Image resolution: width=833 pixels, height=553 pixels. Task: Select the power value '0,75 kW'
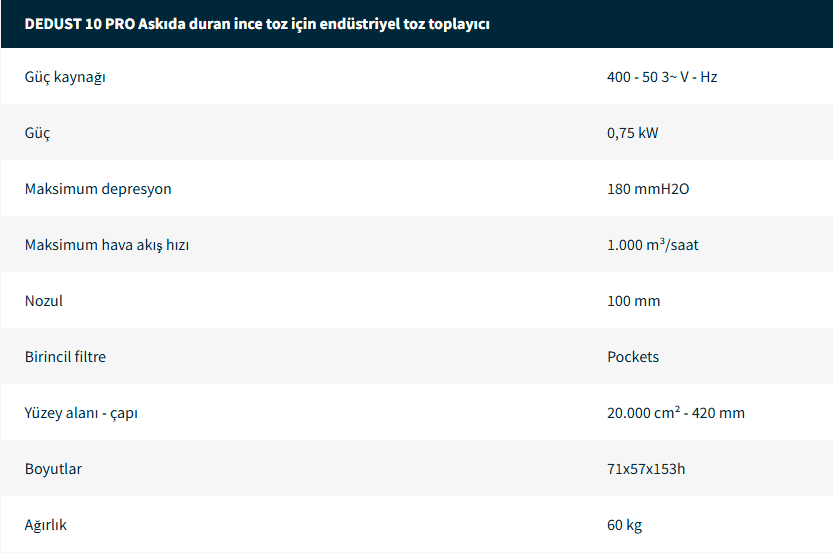pos(632,133)
